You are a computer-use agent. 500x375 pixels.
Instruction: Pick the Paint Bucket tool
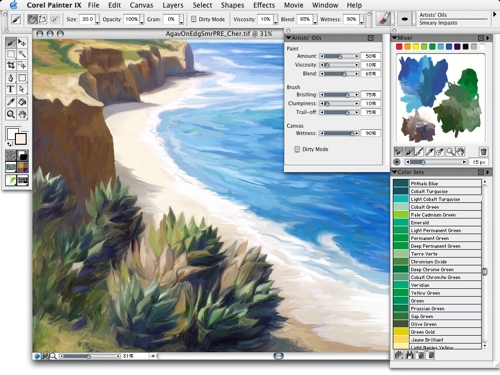(x=22, y=102)
